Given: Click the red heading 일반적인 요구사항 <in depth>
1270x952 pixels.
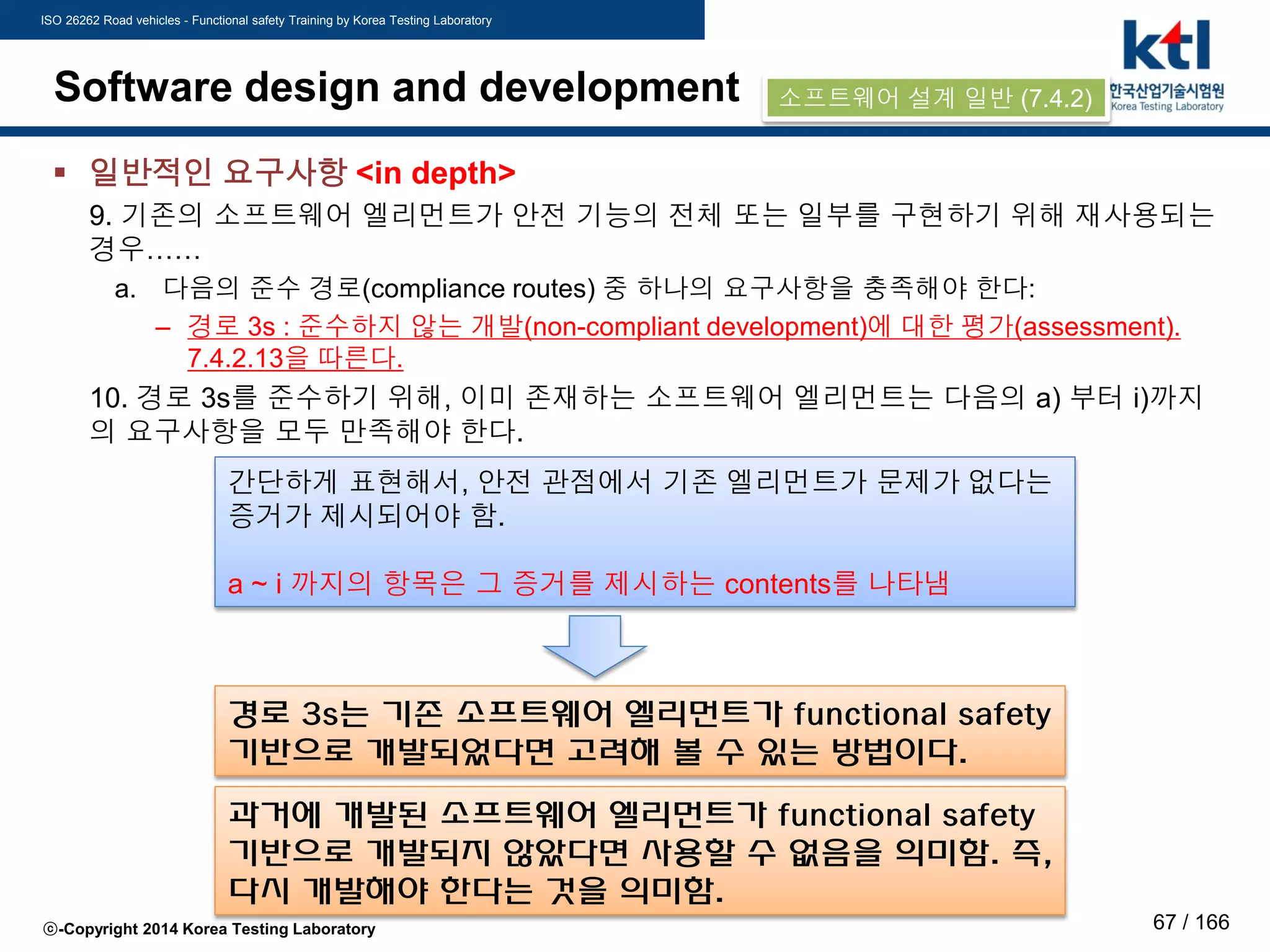Looking at the screenshot, I should 303,172.
